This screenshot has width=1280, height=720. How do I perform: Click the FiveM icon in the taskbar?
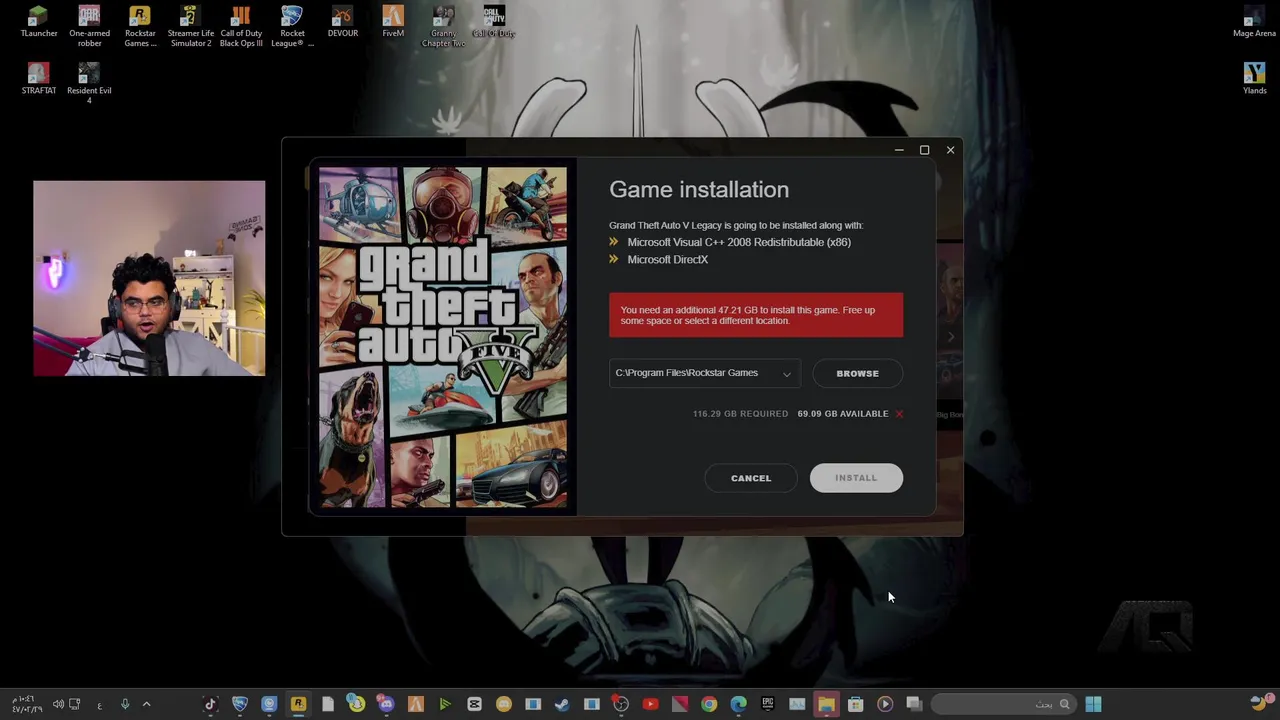pyautogui.click(x=415, y=704)
